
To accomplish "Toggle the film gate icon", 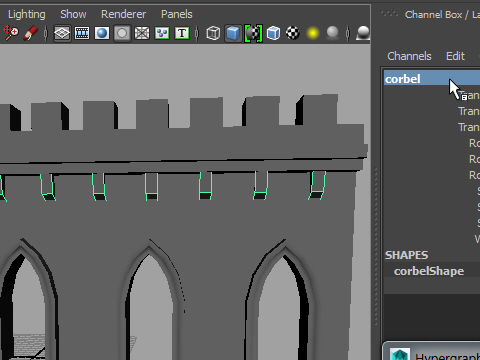I will pyautogui.click(x=82, y=33).
